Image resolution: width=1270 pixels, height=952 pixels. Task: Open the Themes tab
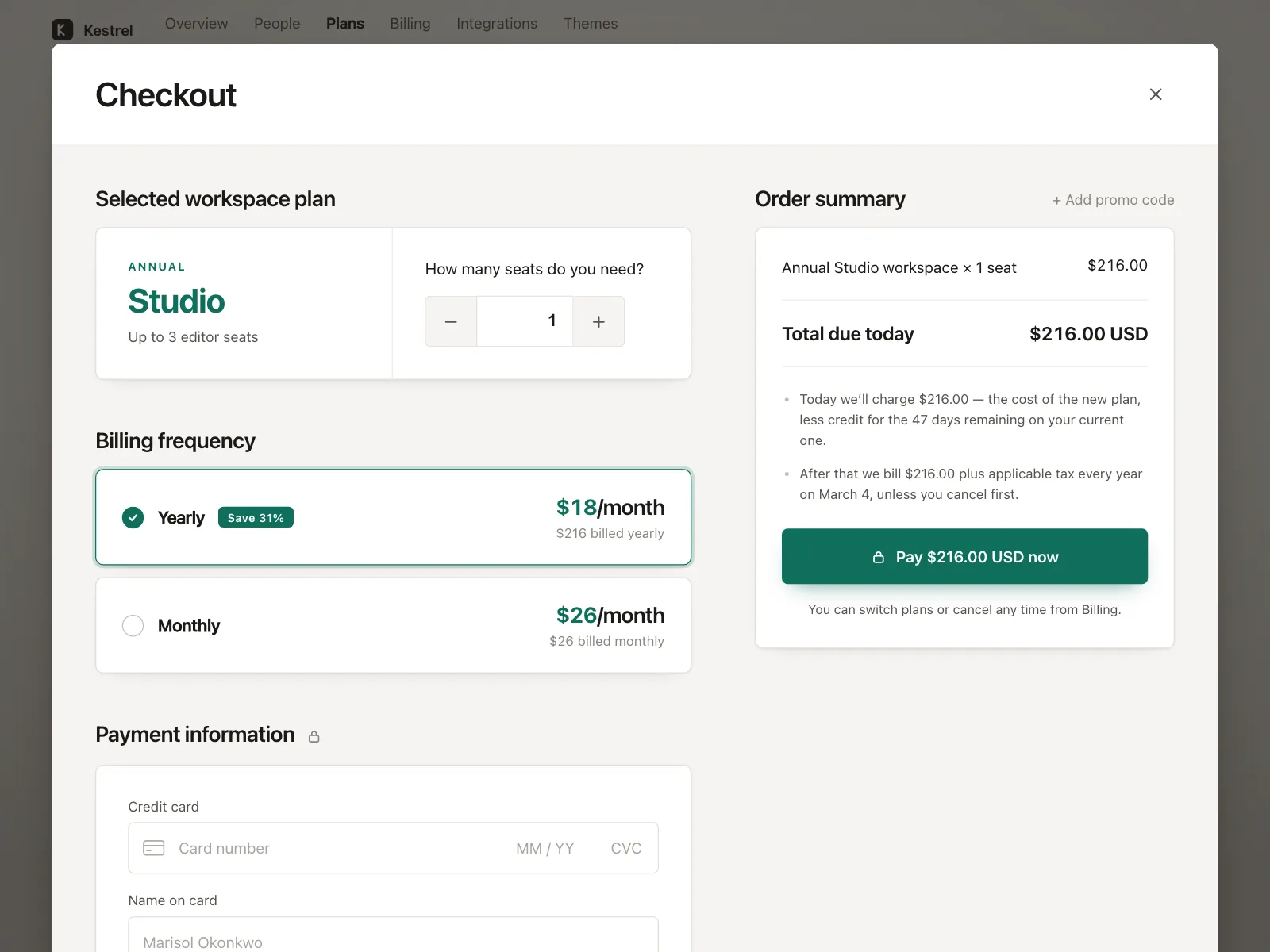tap(591, 24)
